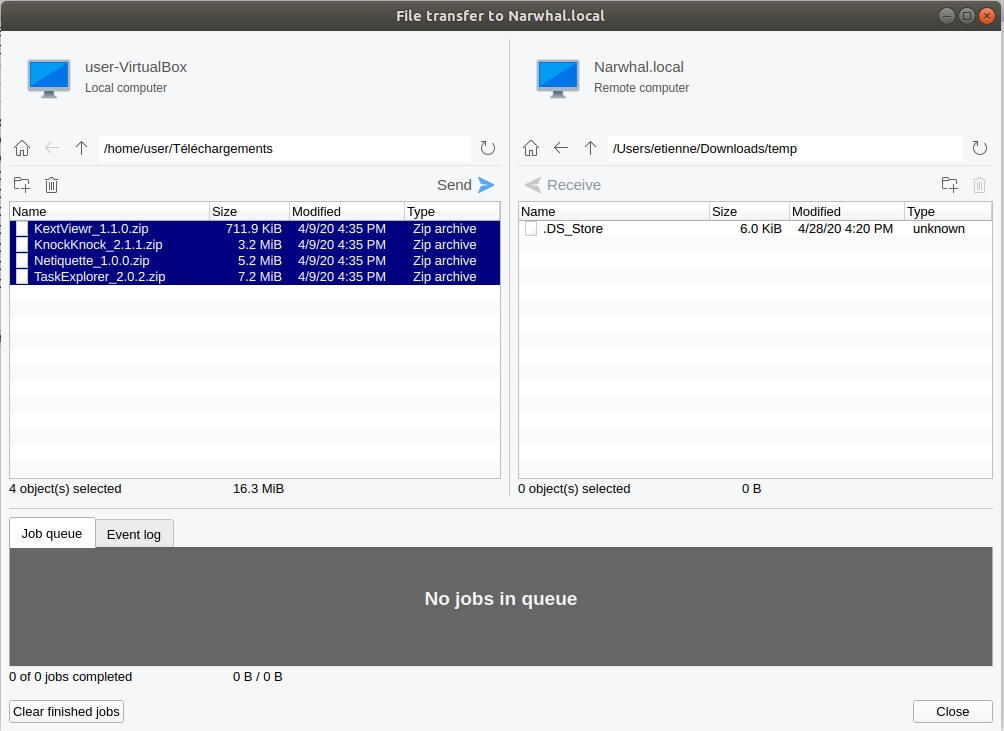
Task: Close the file transfer dialog
Action: pyautogui.click(x=952, y=711)
